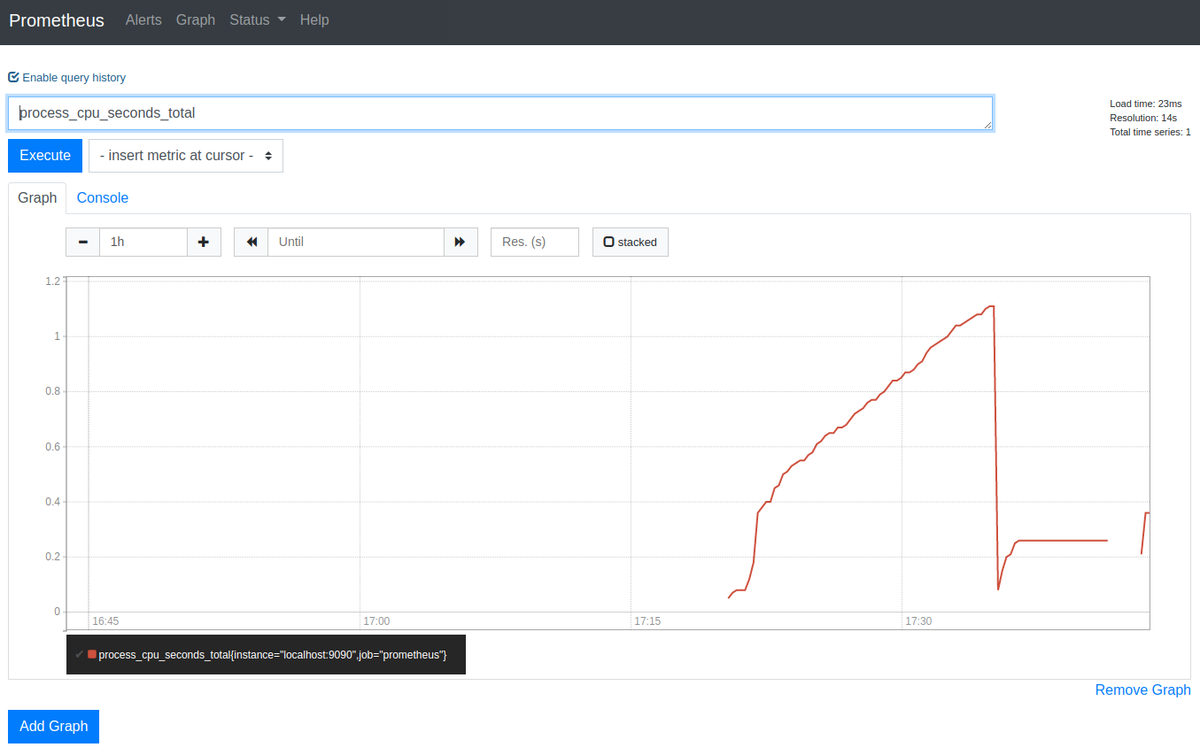This screenshot has height=755, width=1200.
Task: Click the legend entry process_cpu_seconds_total series
Action: coord(272,654)
